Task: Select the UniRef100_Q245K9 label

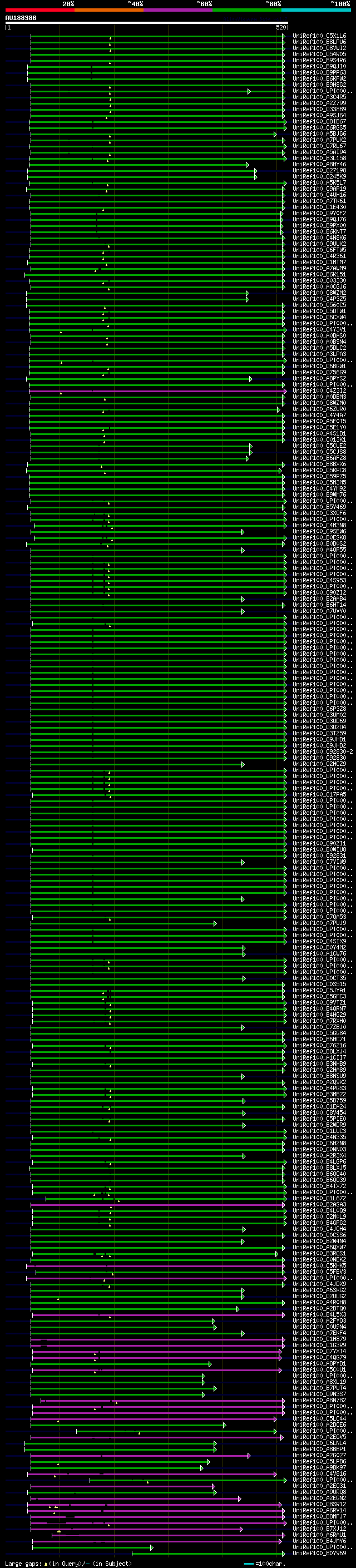Action: pos(319,176)
